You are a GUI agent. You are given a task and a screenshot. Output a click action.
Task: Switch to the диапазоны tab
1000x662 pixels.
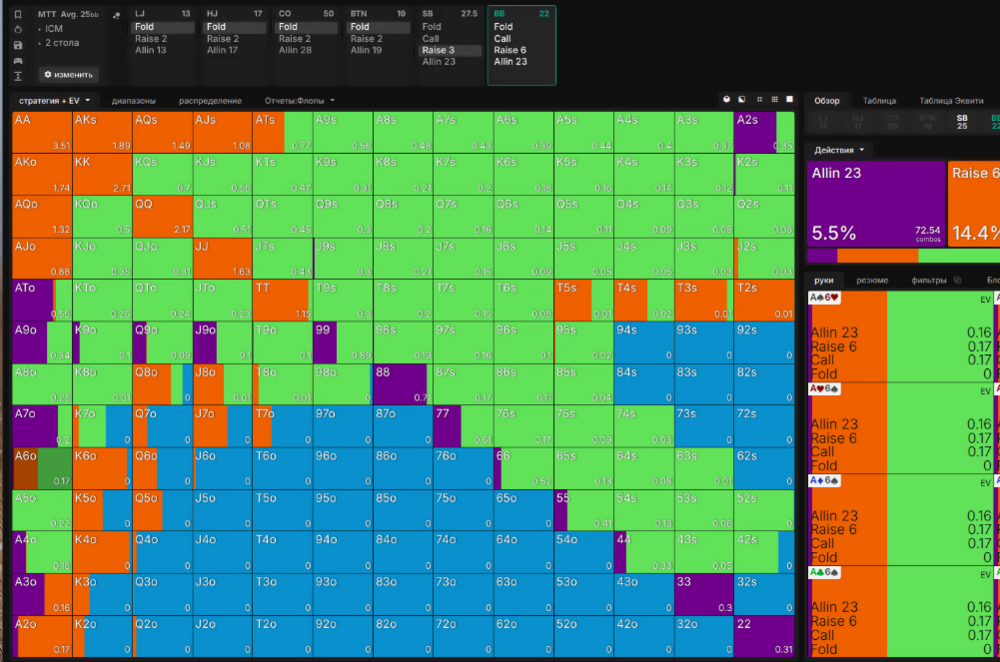[x=133, y=101]
